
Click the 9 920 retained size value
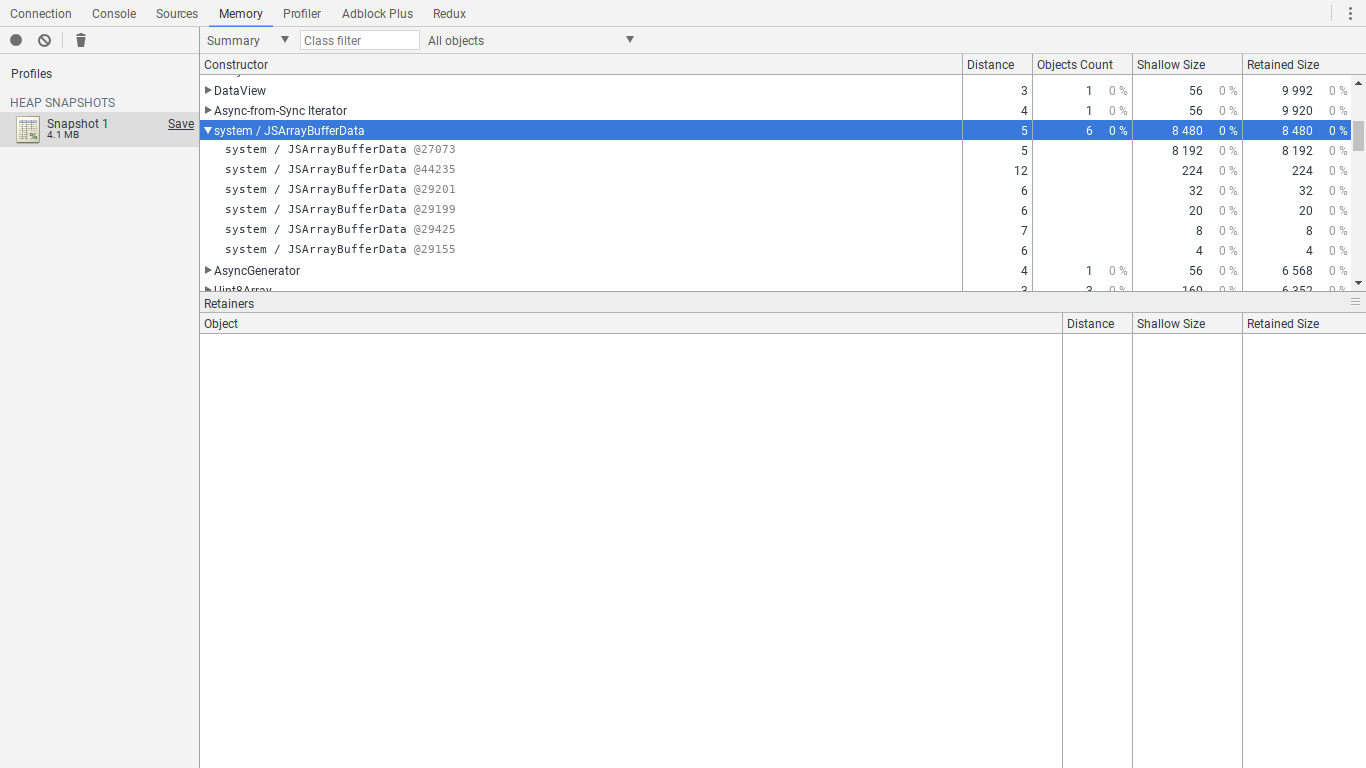click(x=1297, y=110)
